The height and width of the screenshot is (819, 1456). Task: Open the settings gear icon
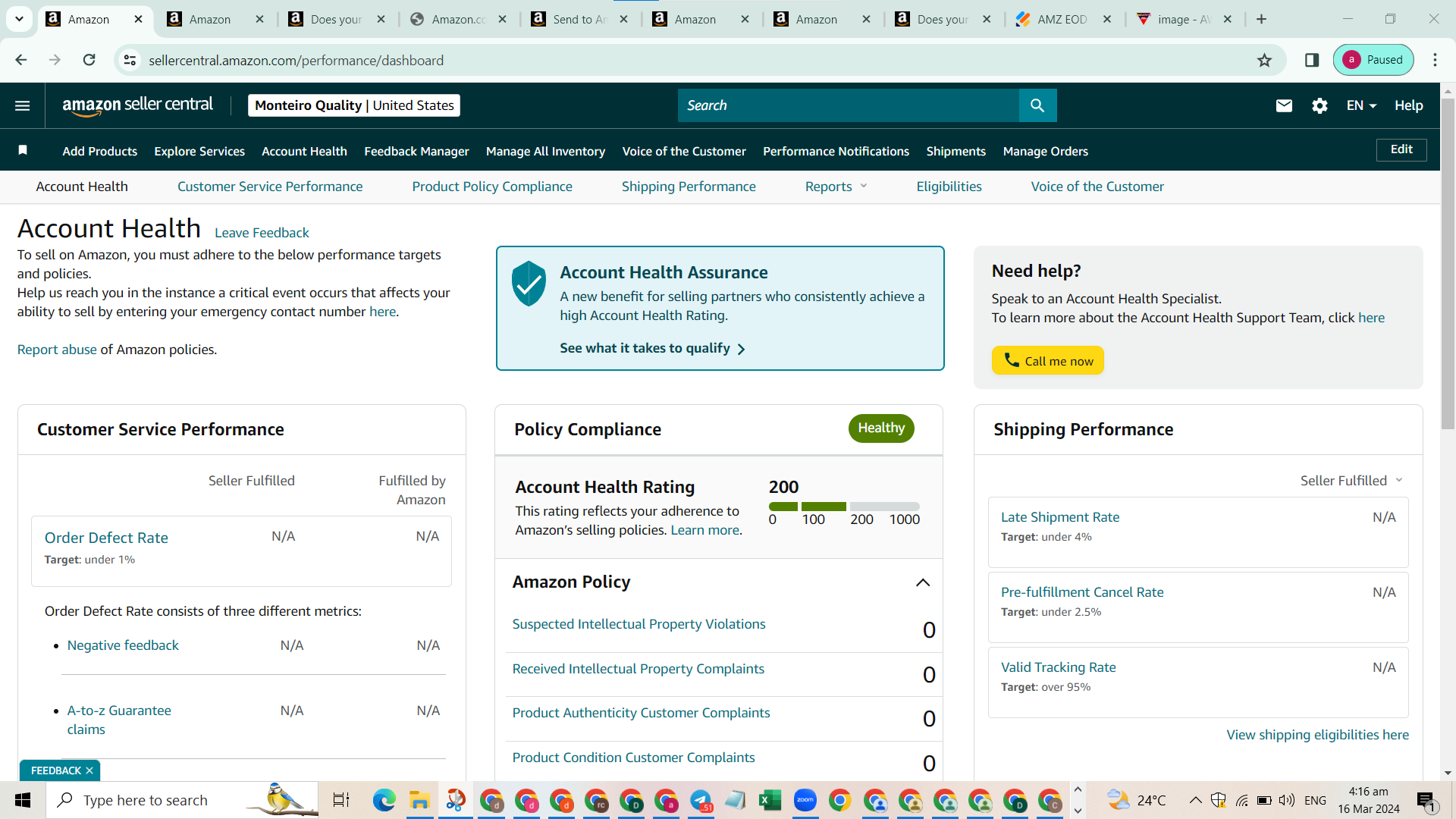[1319, 105]
